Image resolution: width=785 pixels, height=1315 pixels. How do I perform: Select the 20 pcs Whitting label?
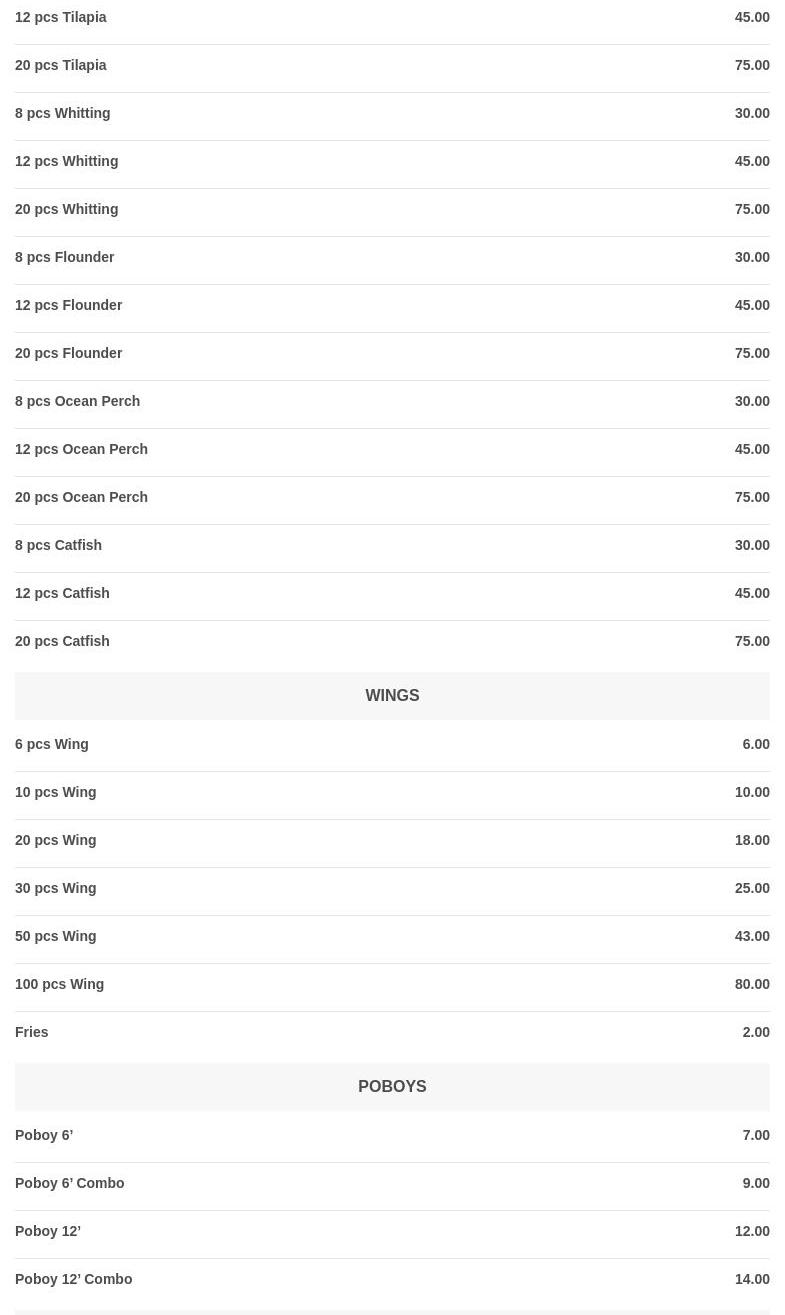pos(67,209)
